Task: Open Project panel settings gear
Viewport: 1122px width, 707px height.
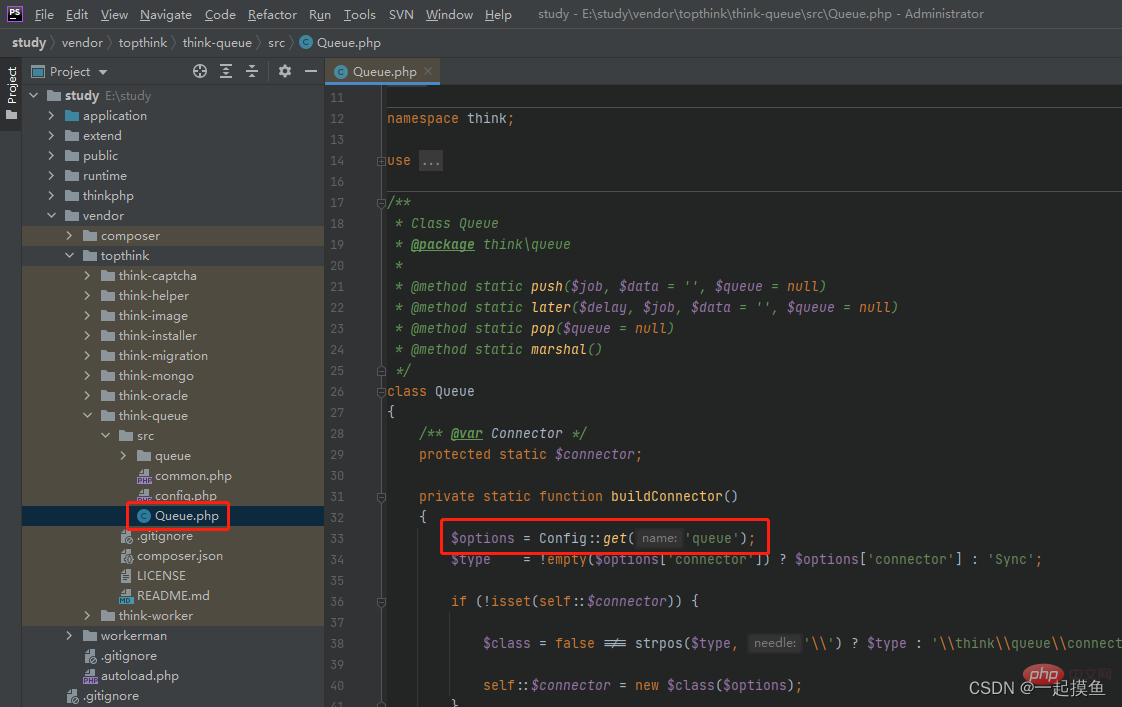Action: click(x=285, y=71)
